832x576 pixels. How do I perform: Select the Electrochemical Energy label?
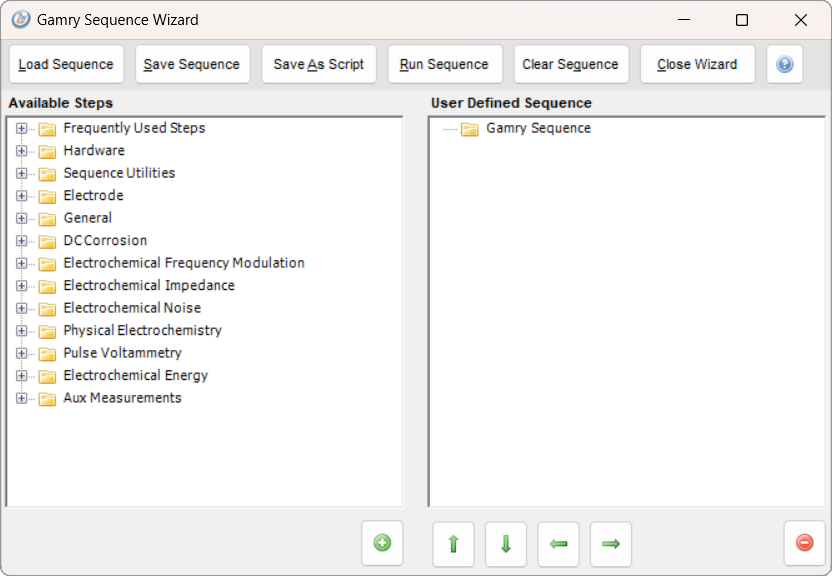[x=136, y=376]
